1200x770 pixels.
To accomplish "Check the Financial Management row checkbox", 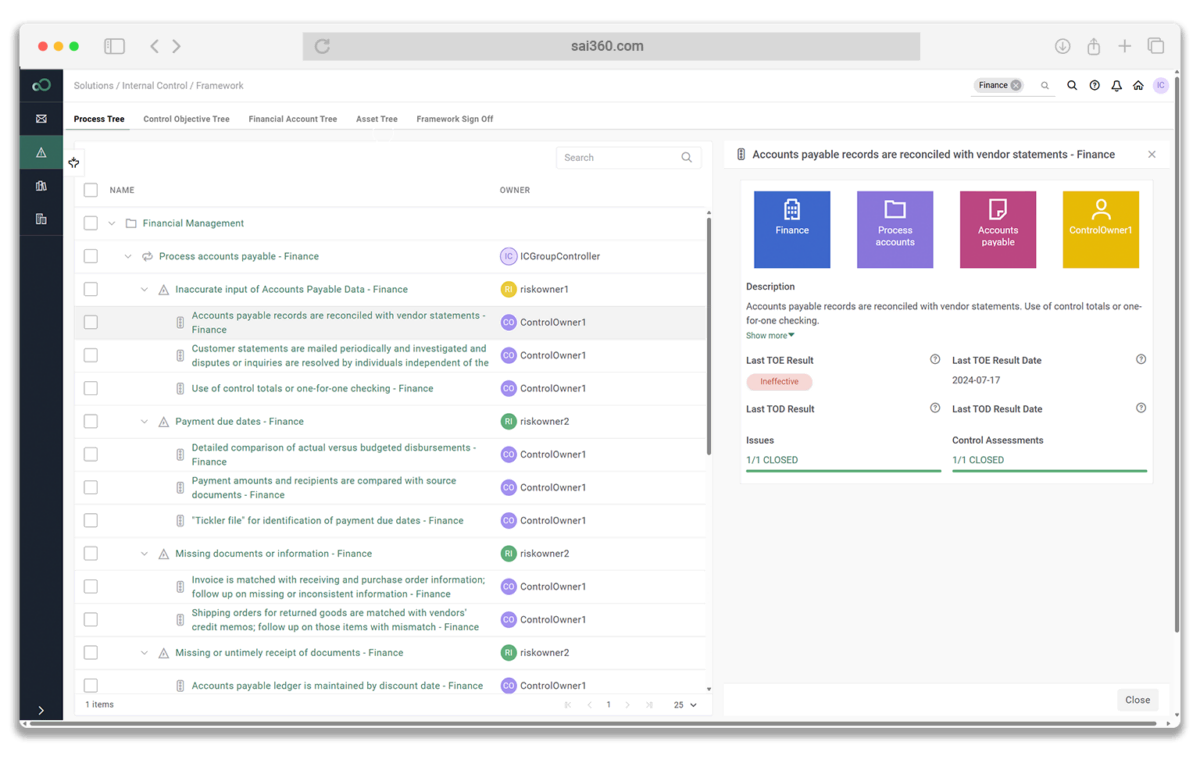I will [91, 223].
